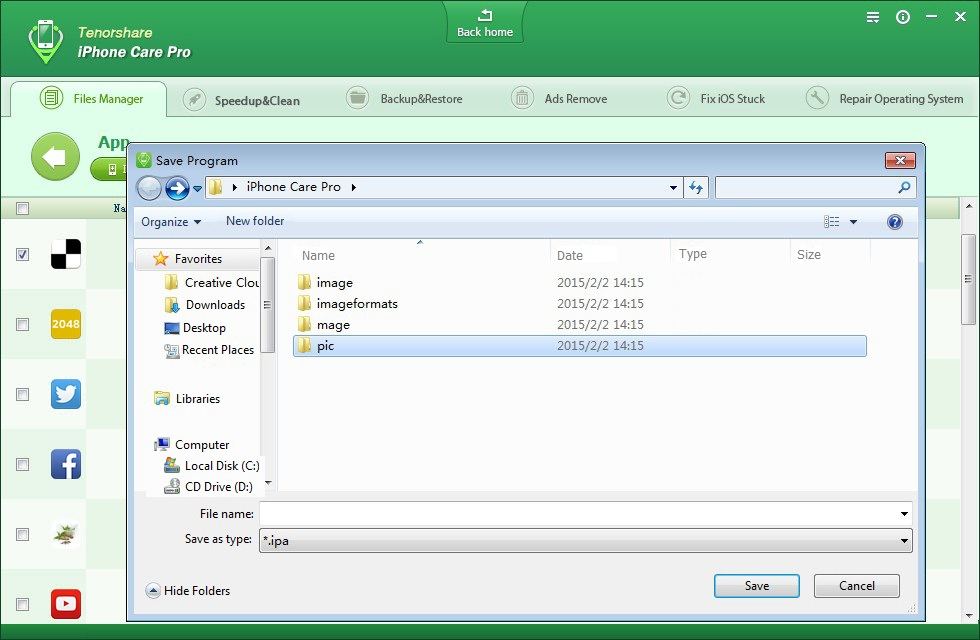
Task: Open the menu list icon in title bar
Action: [x=872, y=18]
